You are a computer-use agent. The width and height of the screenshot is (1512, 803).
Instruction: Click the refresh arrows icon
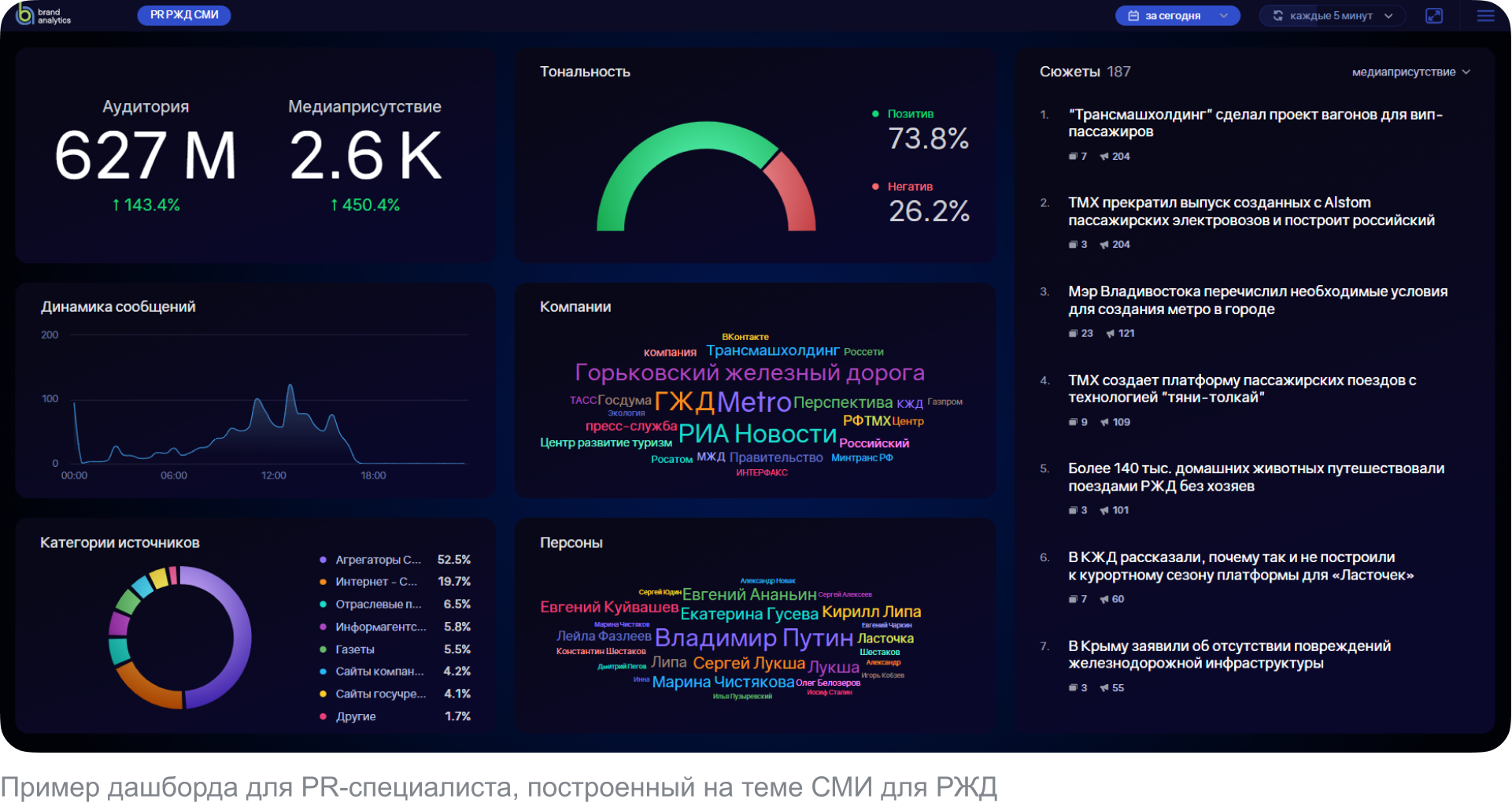click(1277, 16)
